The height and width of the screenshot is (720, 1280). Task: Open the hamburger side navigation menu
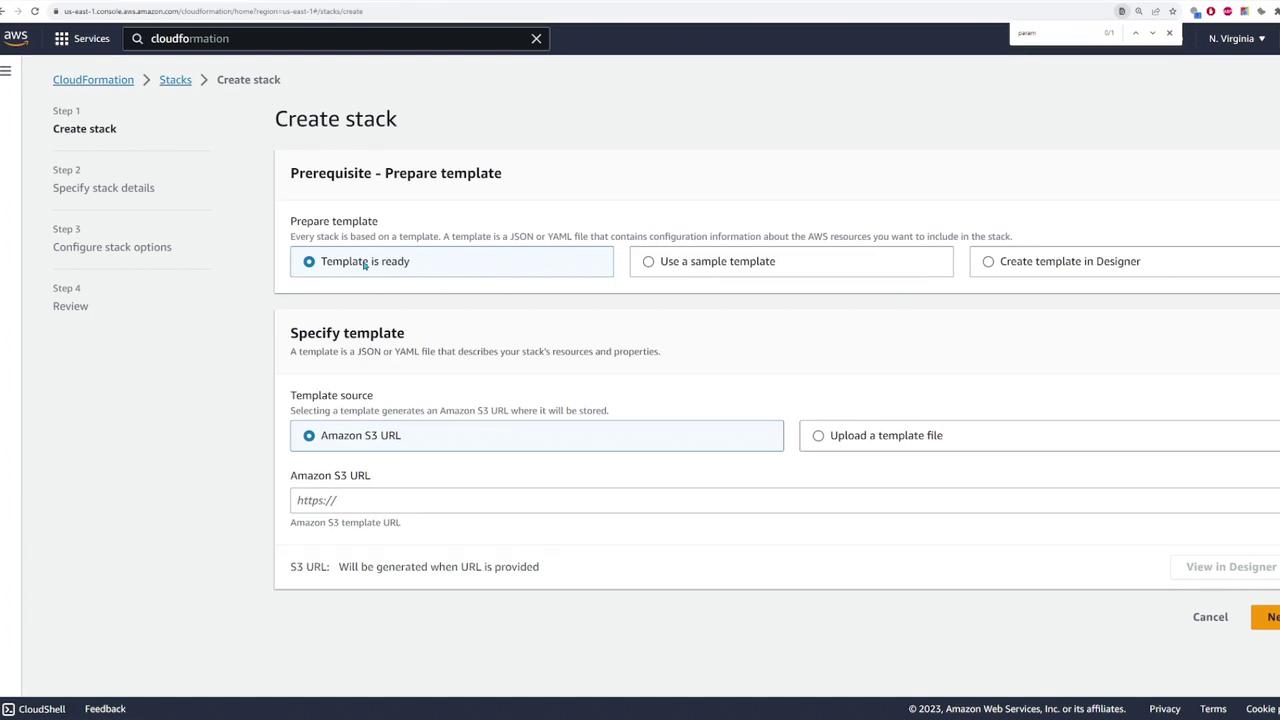coord(6,71)
